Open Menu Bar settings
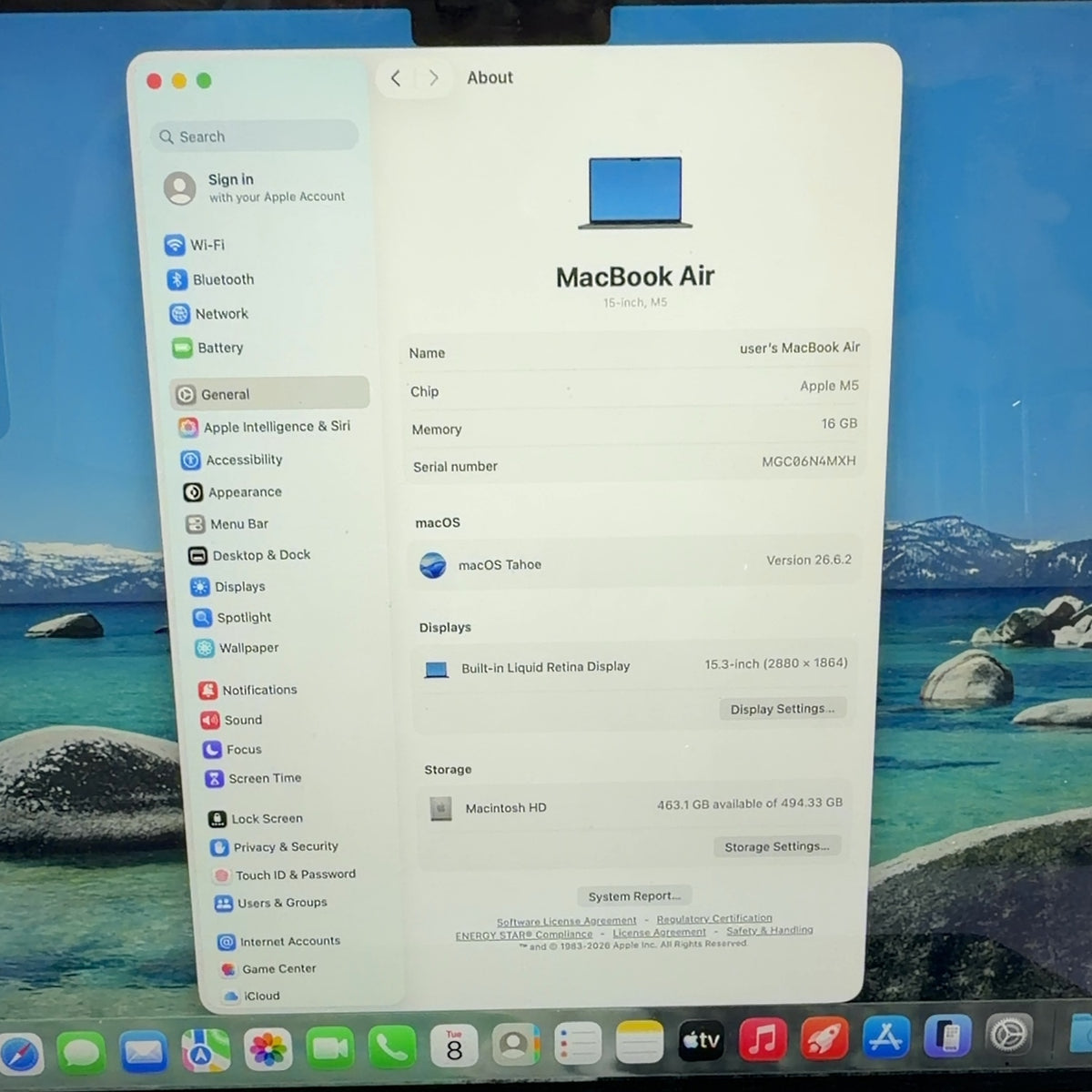 [x=227, y=524]
